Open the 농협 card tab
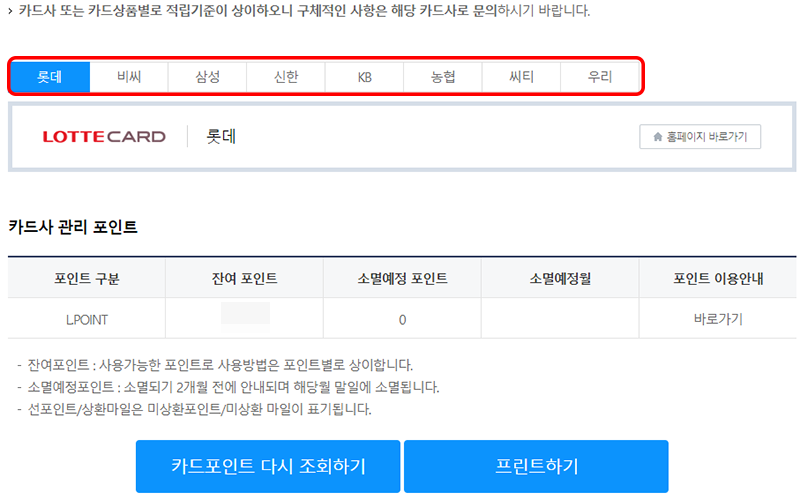800x500 pixels. click(443, 77)
